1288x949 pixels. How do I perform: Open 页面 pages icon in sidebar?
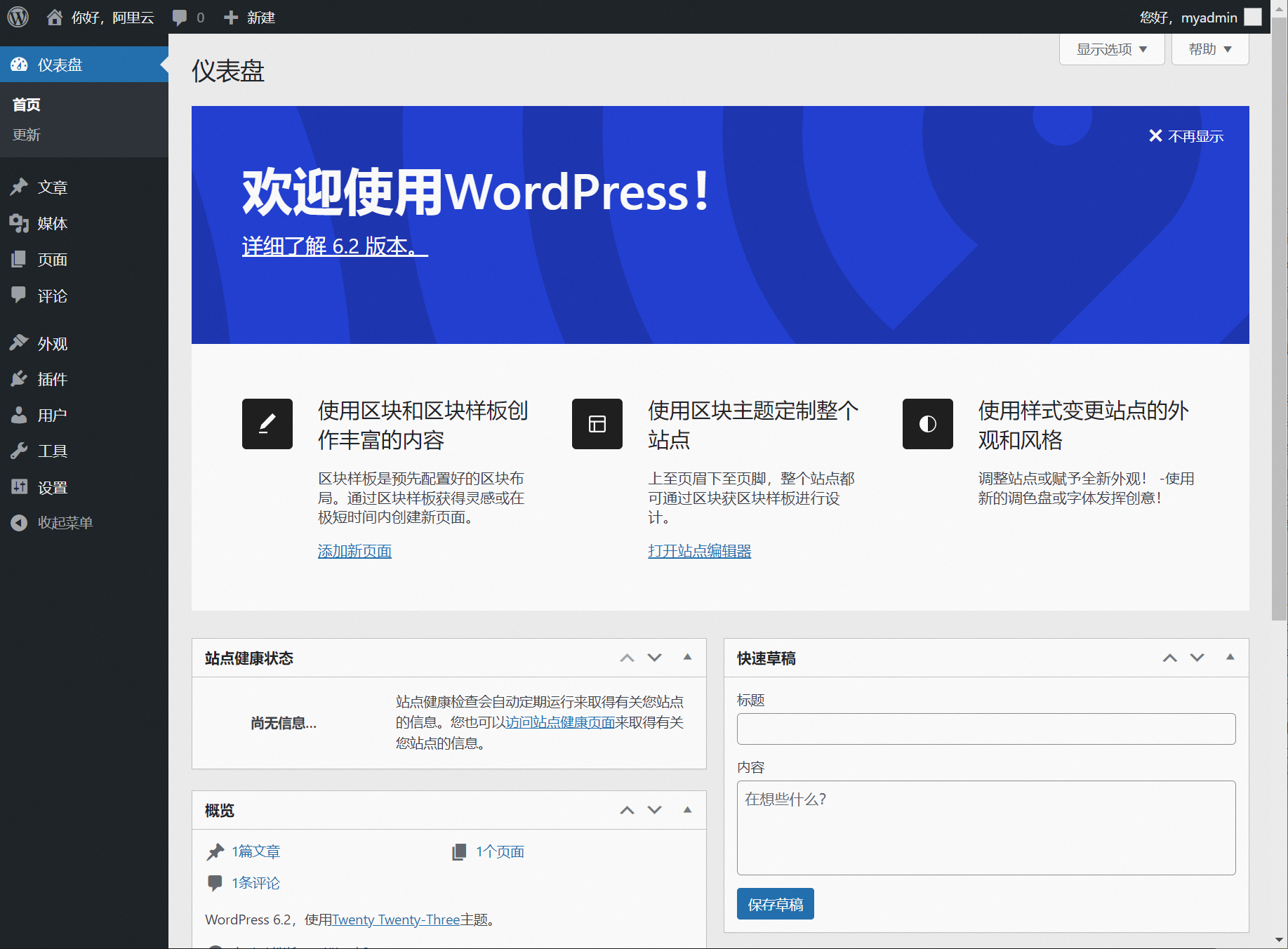coord(19,259)
